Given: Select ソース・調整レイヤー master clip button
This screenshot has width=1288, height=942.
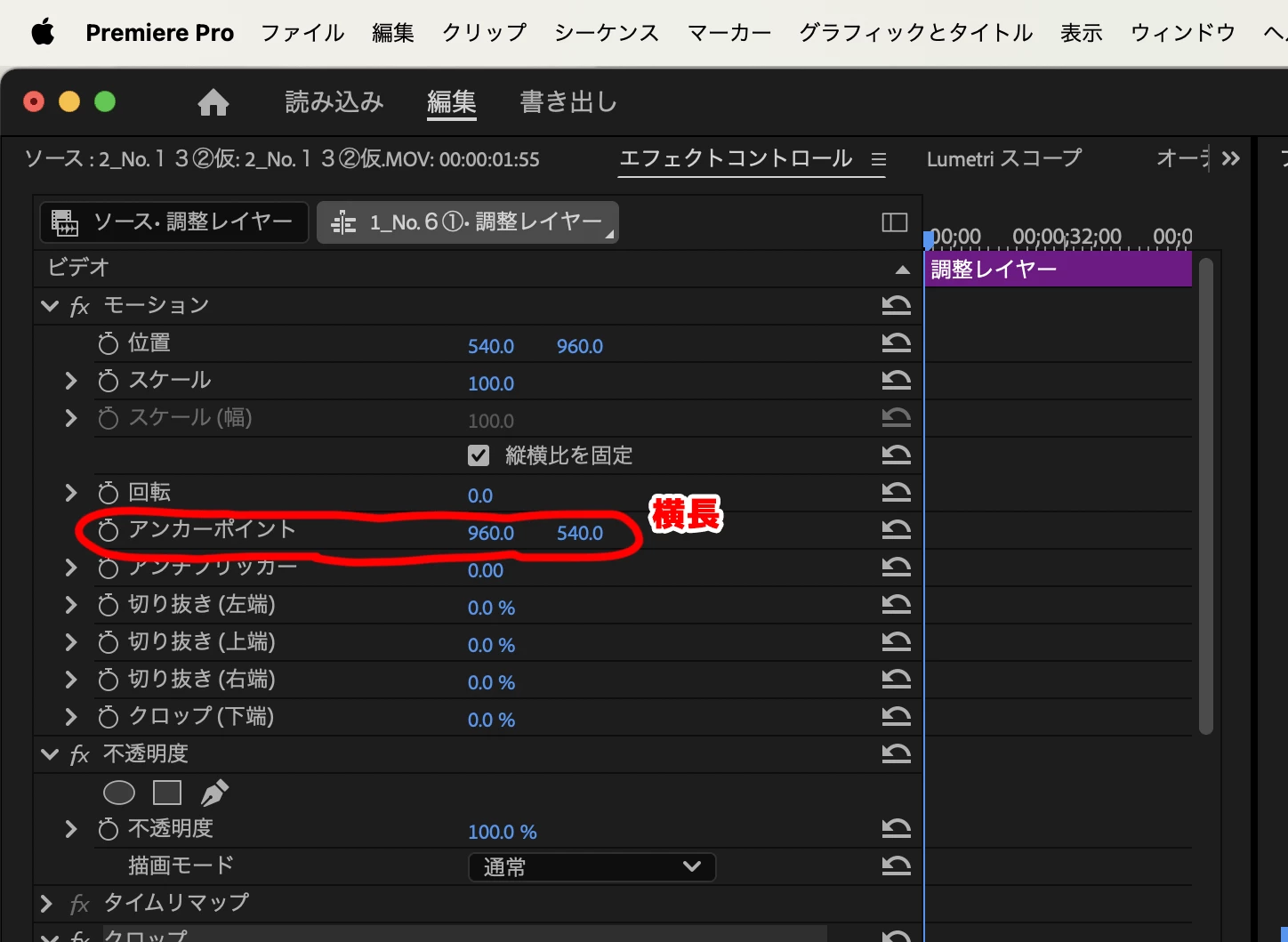Looking at the screenshot, I should pos(174,222).
